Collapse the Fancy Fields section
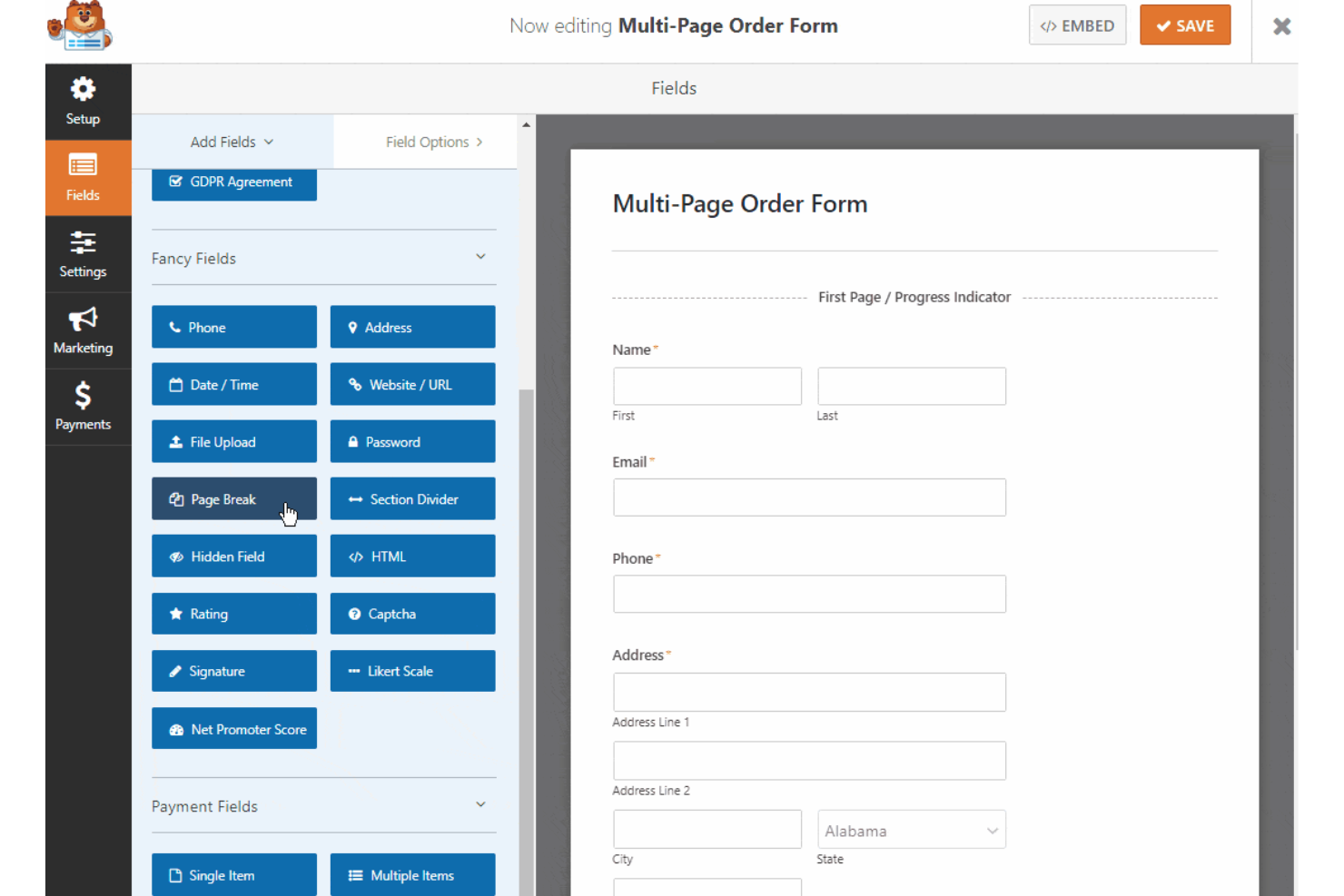1344x896 pixels. pyautogui.click(x=480, y=257)
